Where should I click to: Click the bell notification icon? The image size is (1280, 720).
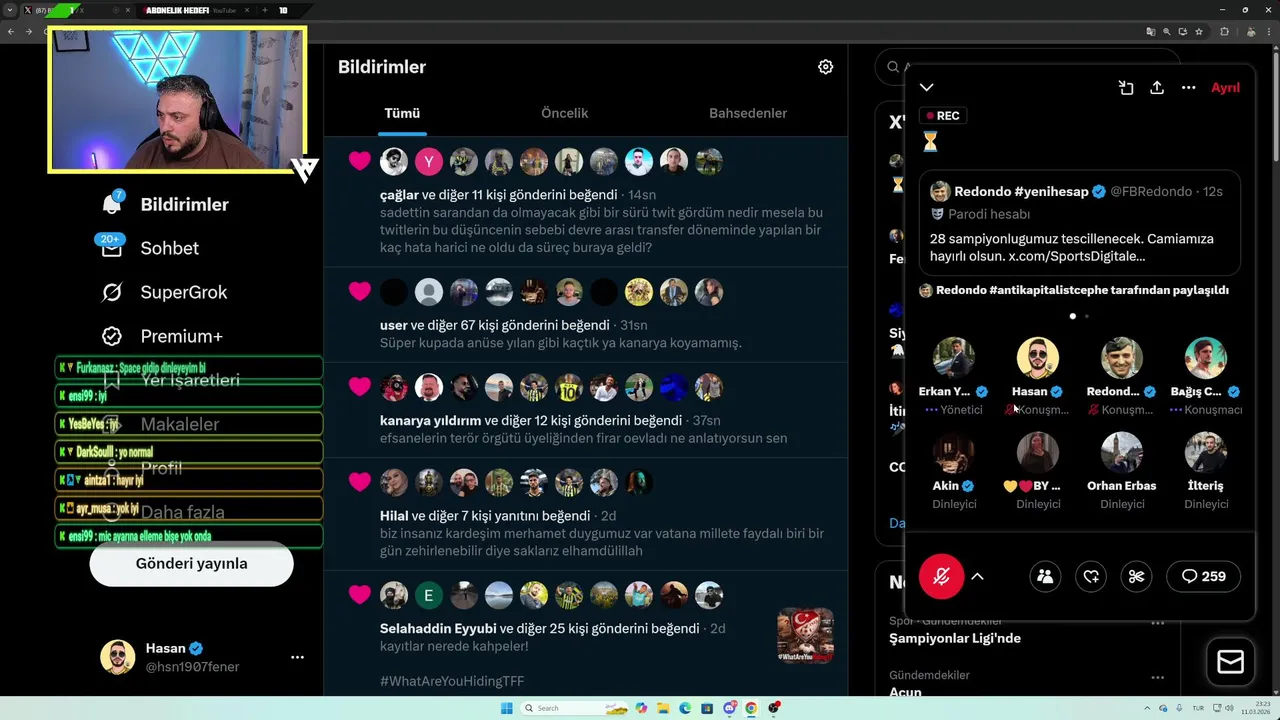coord(112,204)
